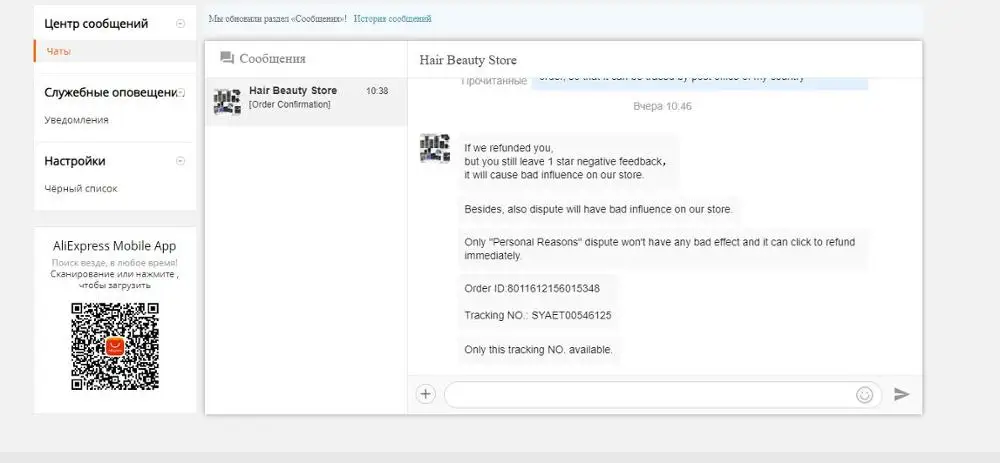Click the Hair Beauty Store chat header title
The image size is (1000, 463).
(x=468, y=60)
